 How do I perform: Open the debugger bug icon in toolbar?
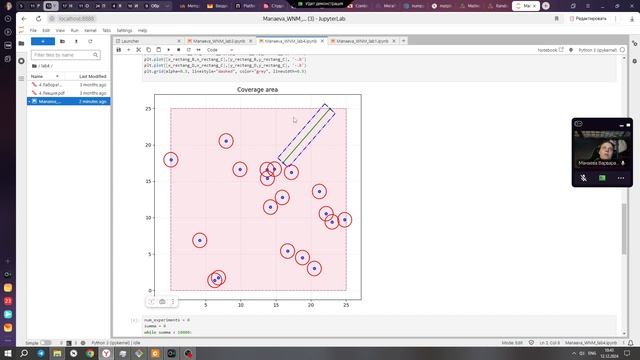[x=571, y=50]
